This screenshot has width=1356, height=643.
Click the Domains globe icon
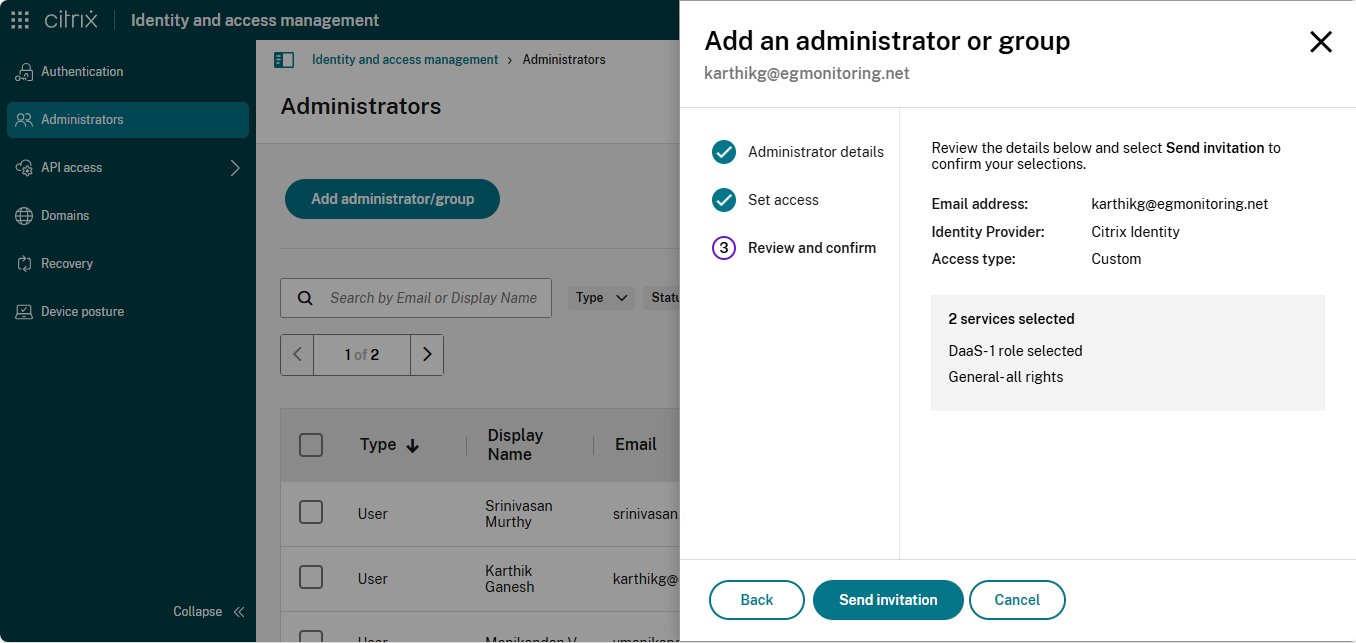(x=24, y=216)
